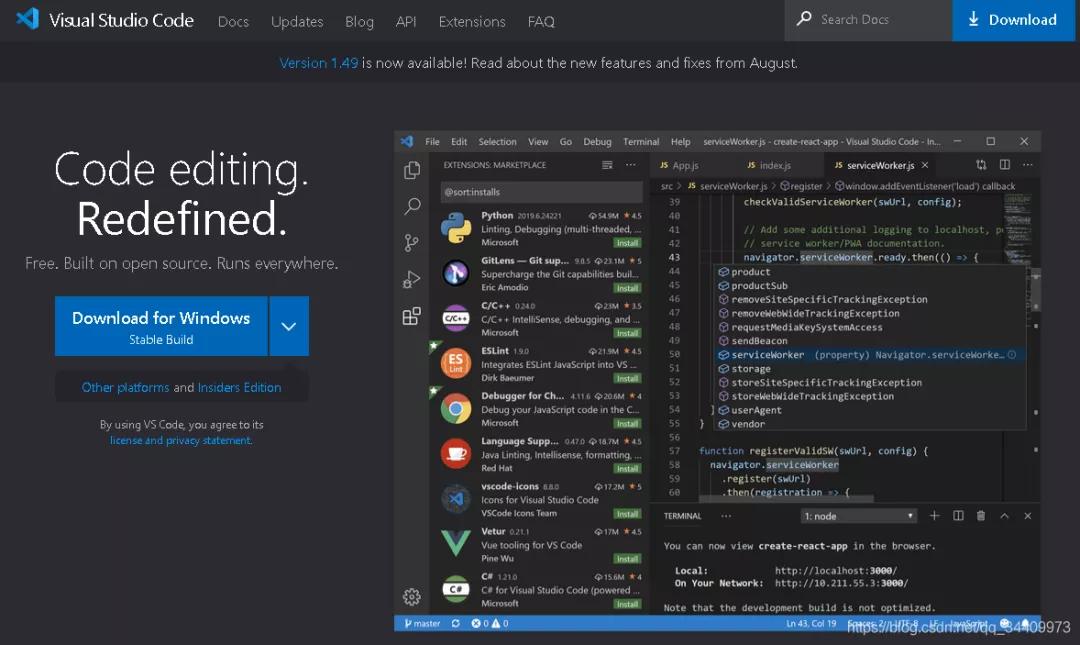Open the Manage gear icon
The image size is (1080, 645).
pos(412,597)
